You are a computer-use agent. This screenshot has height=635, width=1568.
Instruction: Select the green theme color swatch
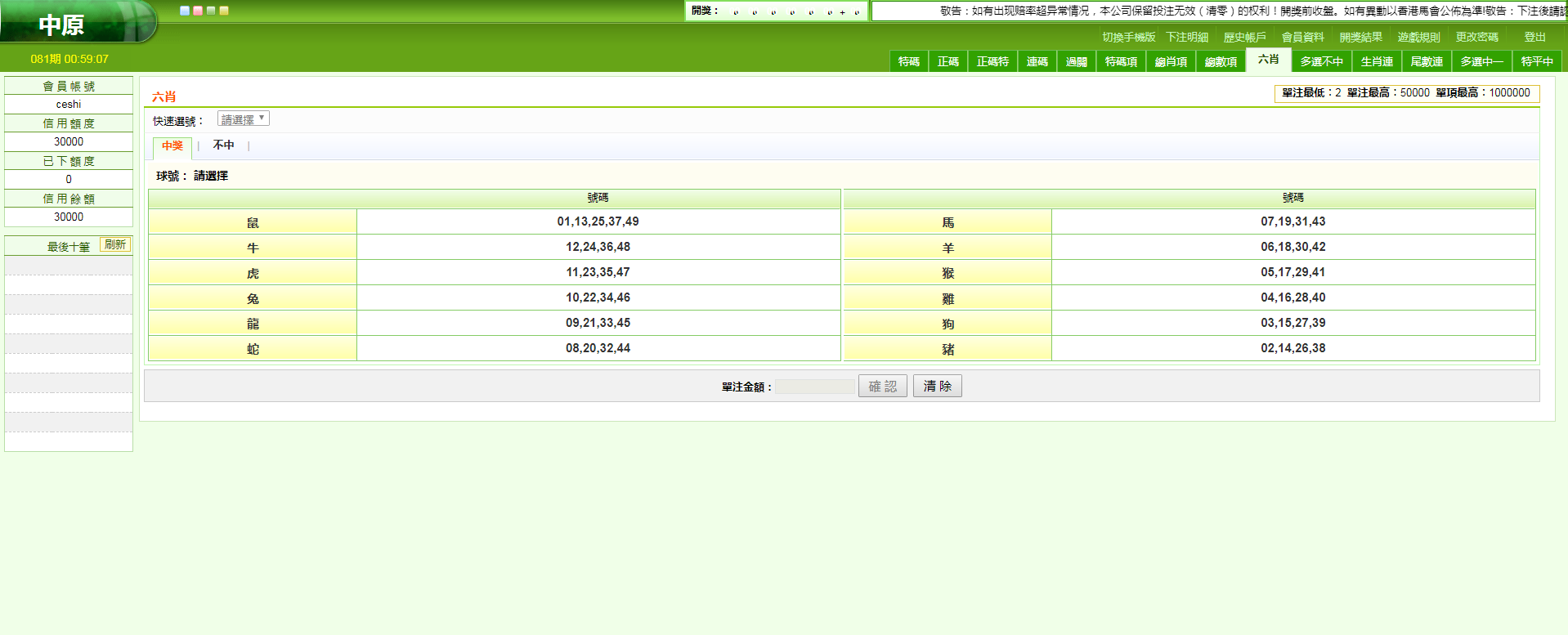211,11
